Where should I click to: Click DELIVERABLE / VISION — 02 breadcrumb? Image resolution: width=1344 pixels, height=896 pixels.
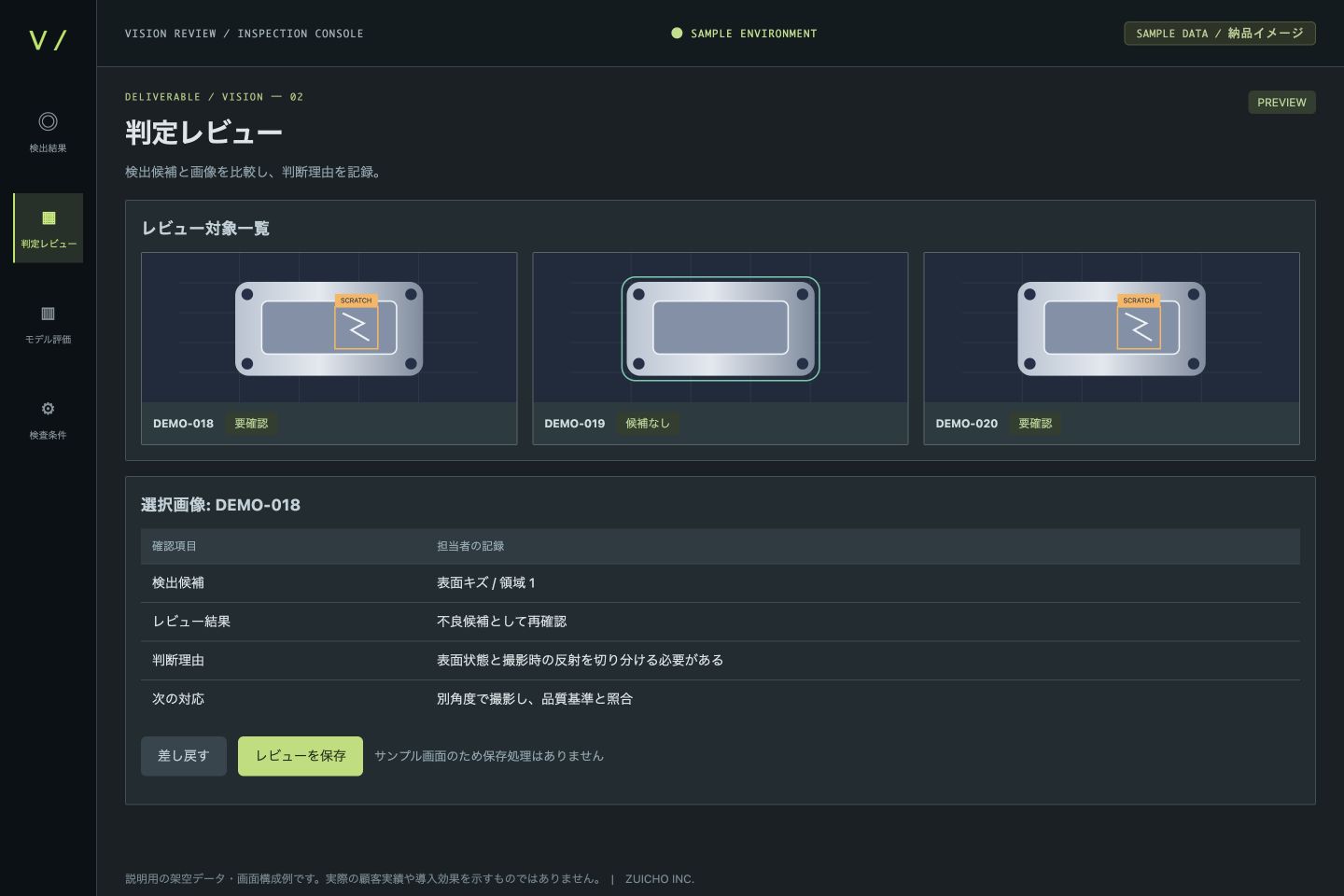215,97
